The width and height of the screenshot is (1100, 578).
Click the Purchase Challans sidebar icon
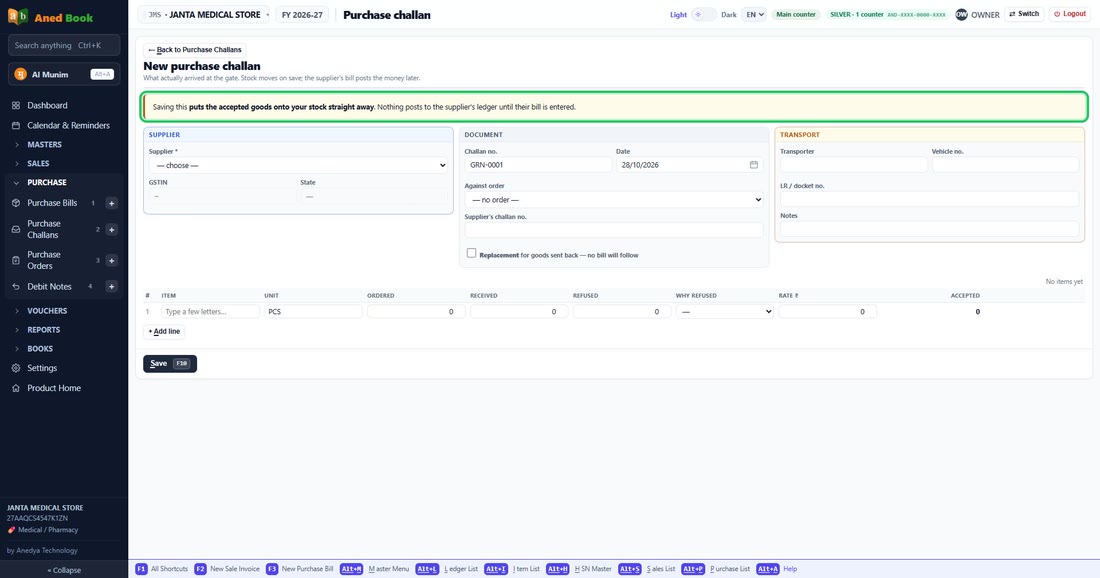[16, 229]
